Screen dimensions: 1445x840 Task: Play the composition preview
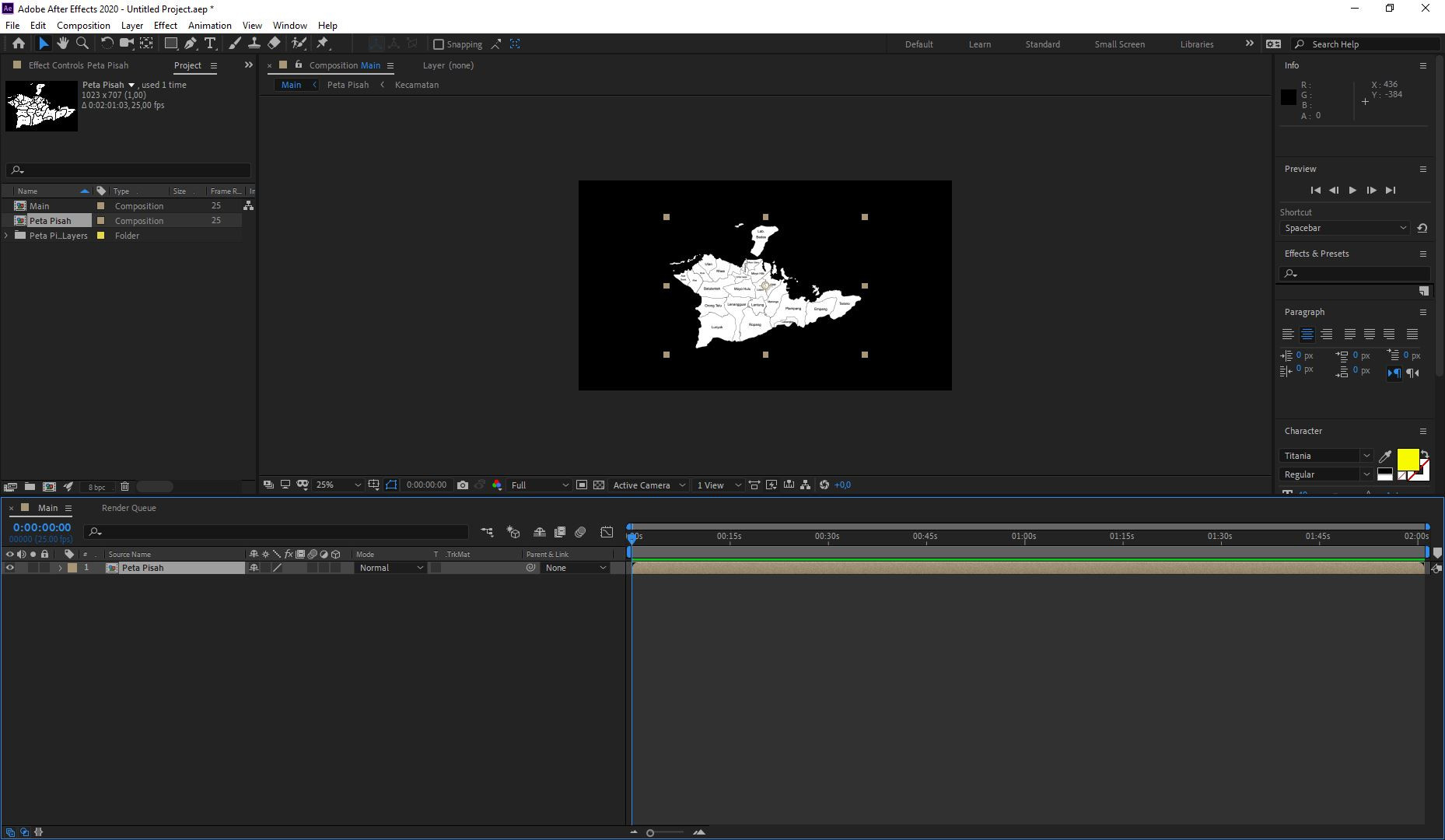[1352, 191]
